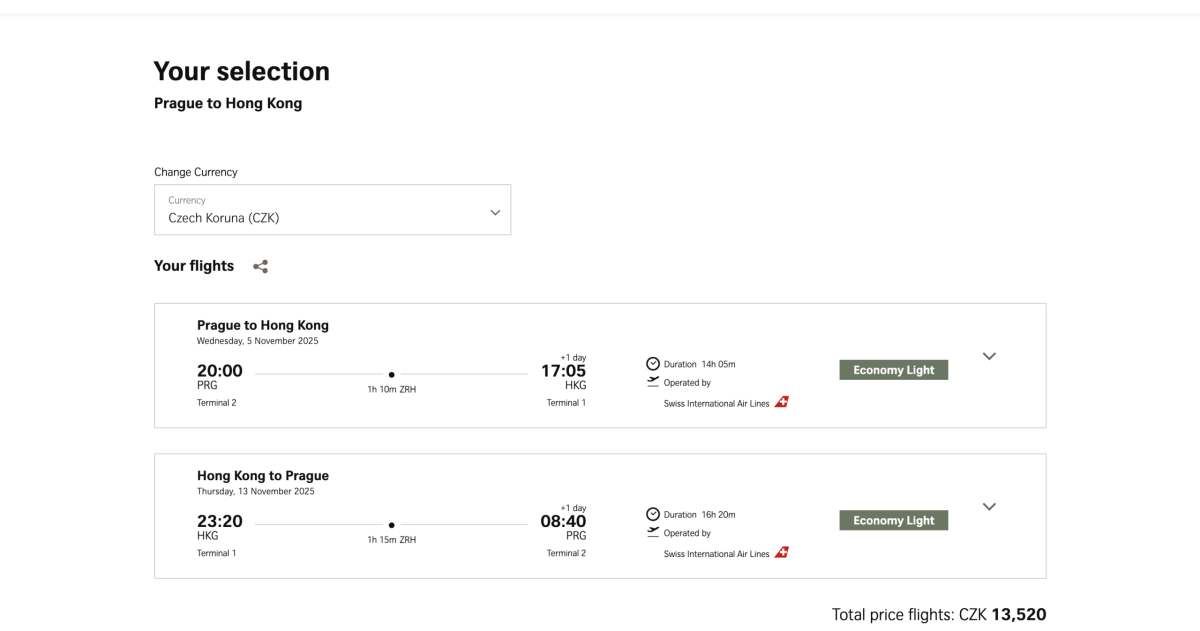Click the Economy Light badge on return flight
Screen dimensions: 1200x631
pos(893,521)
